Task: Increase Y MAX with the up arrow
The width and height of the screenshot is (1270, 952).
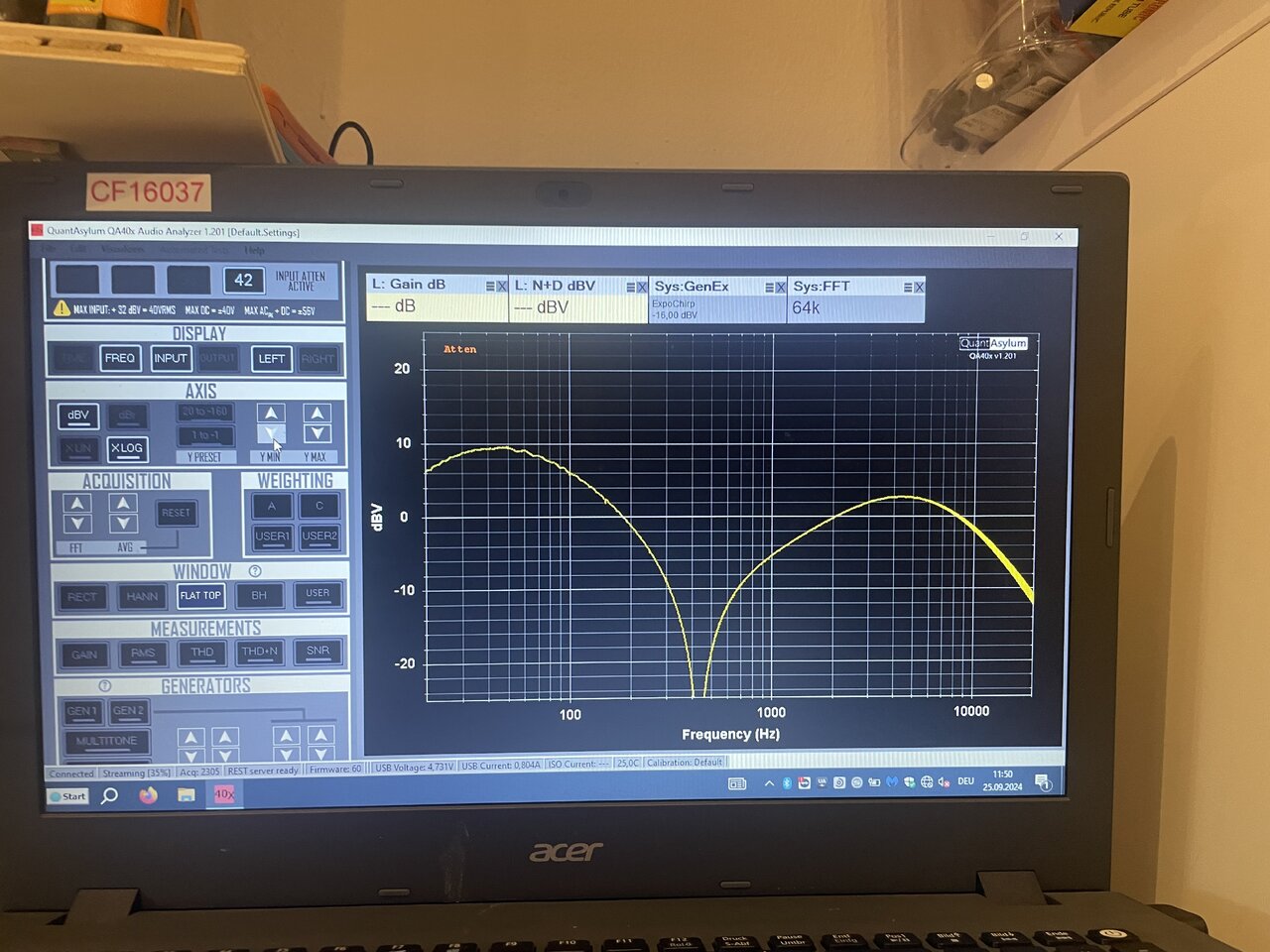Action: pyautogui.click(x=317, y=413)
